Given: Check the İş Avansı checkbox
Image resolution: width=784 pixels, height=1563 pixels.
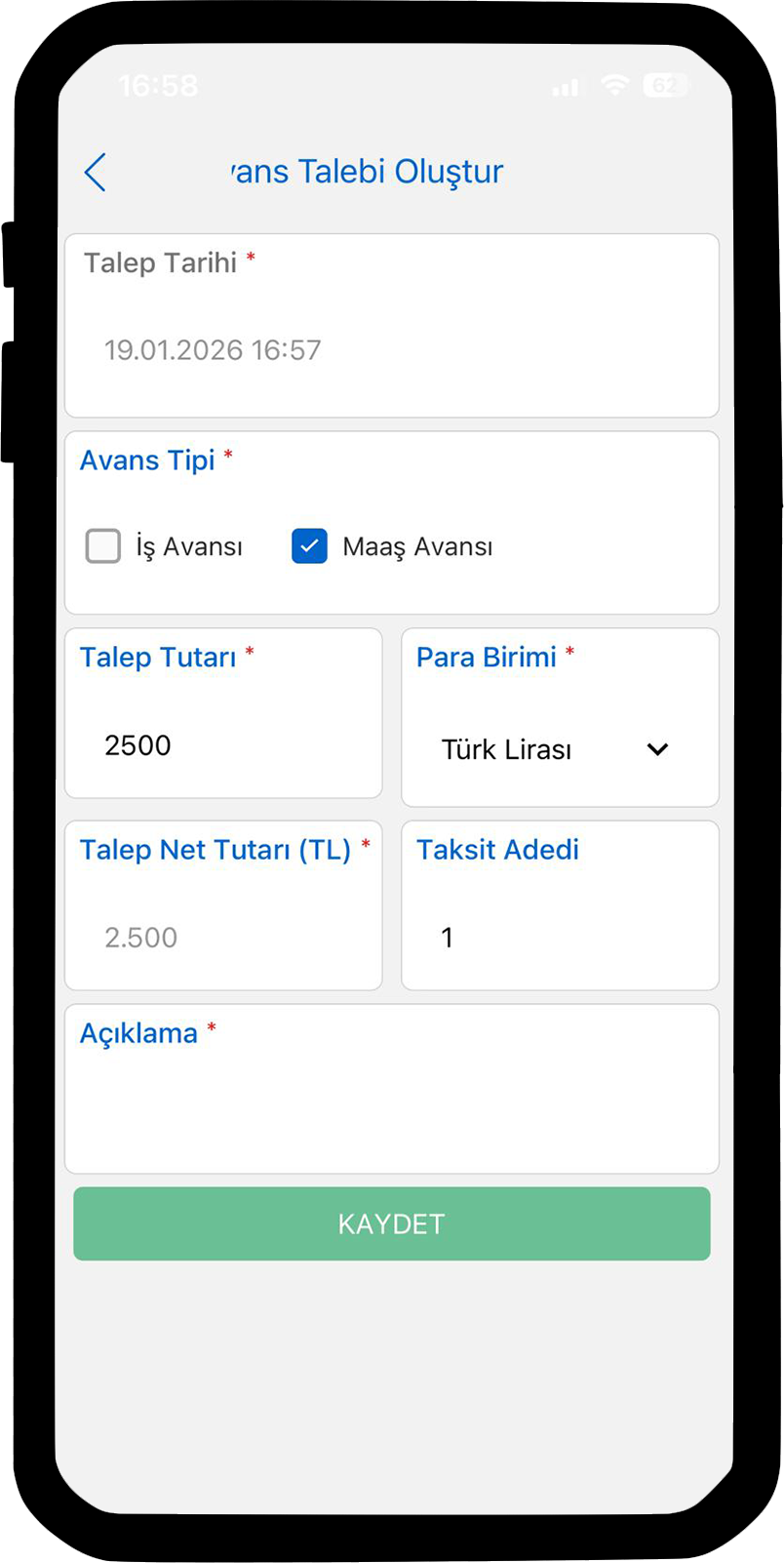Looking at the screenshot, I should (x=103, y=546).
